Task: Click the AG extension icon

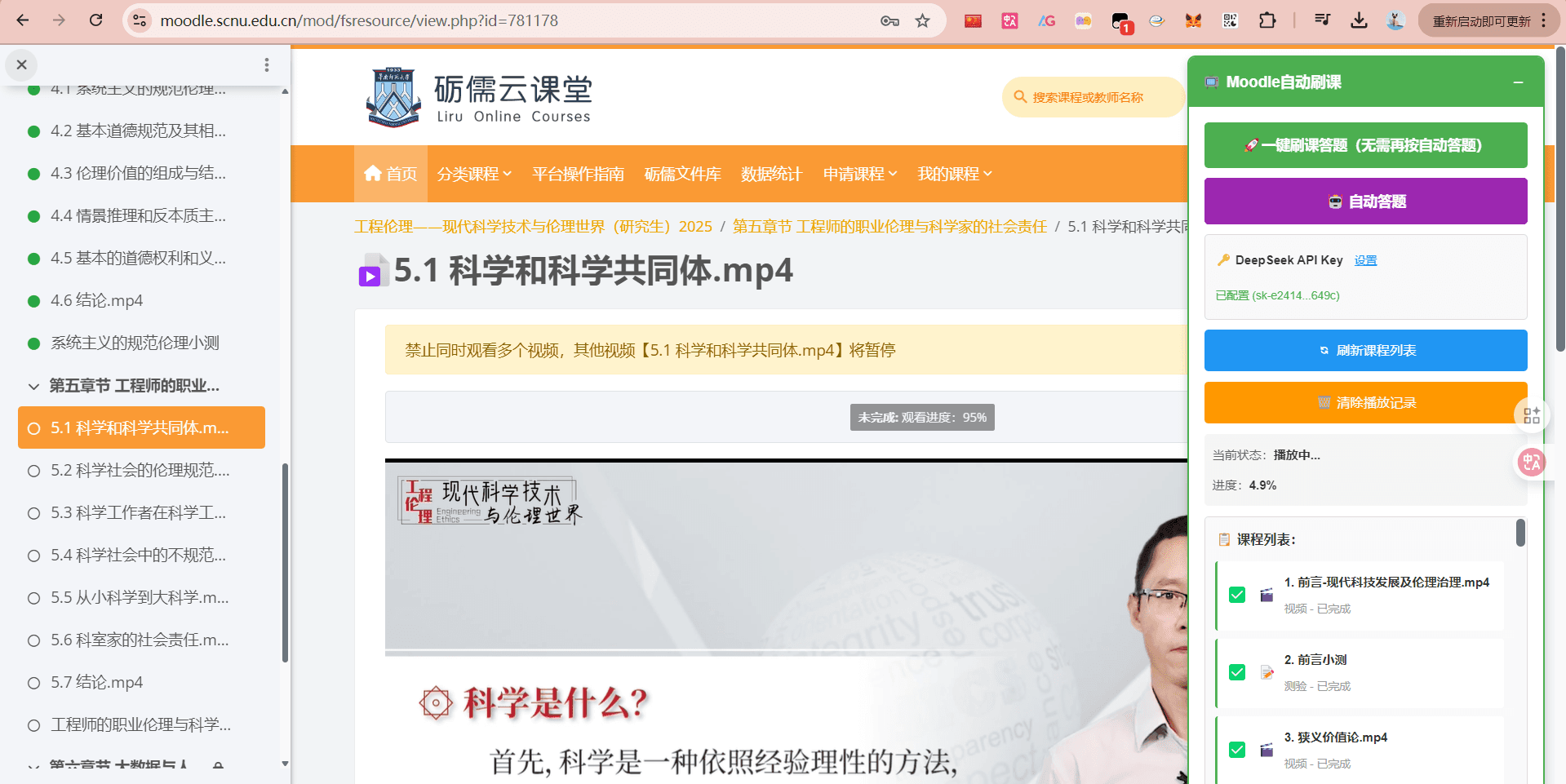Action: click(1046, 20)
